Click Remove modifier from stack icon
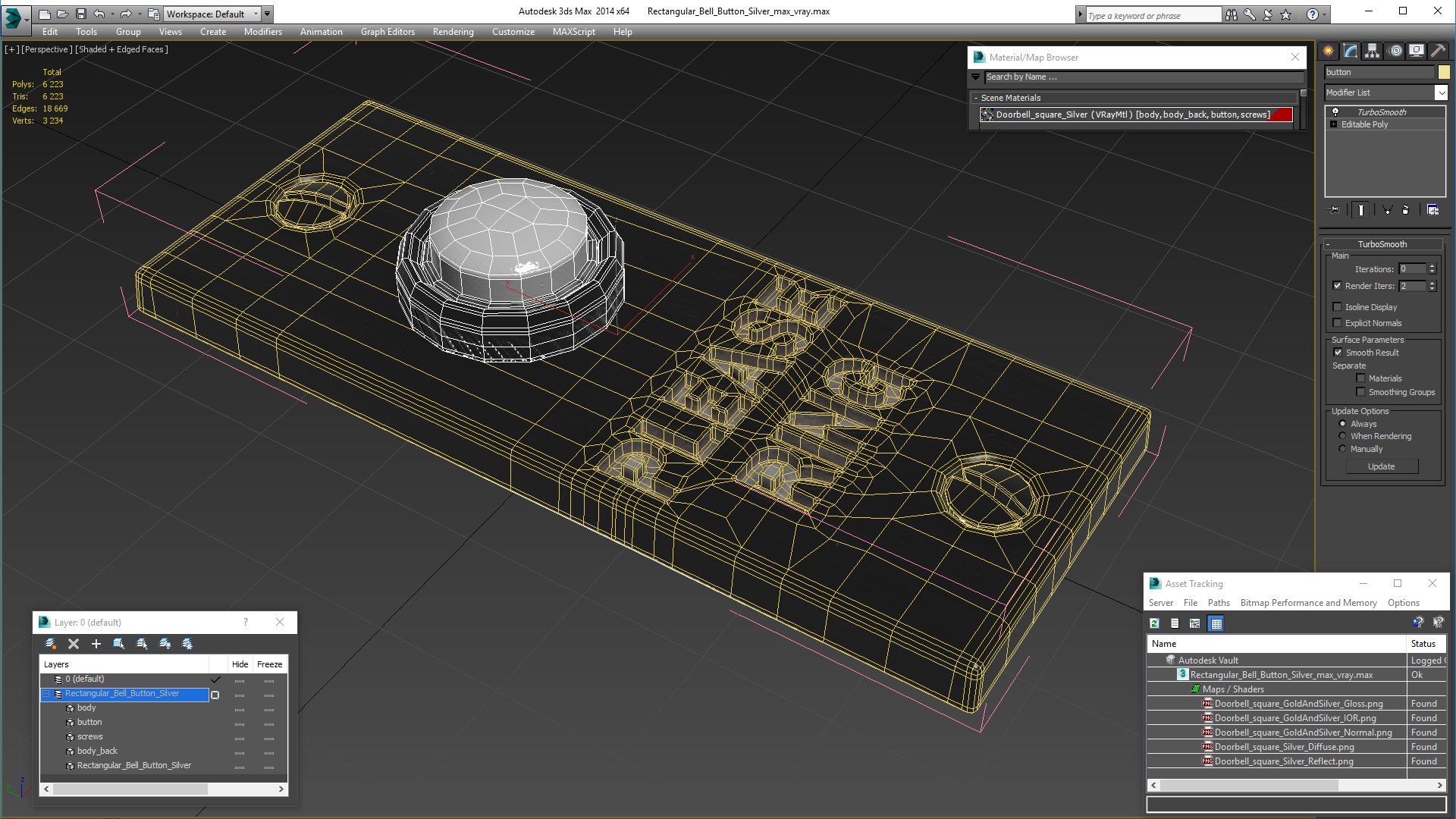This screenshot has width=1456, height=819. point(1405,210)
